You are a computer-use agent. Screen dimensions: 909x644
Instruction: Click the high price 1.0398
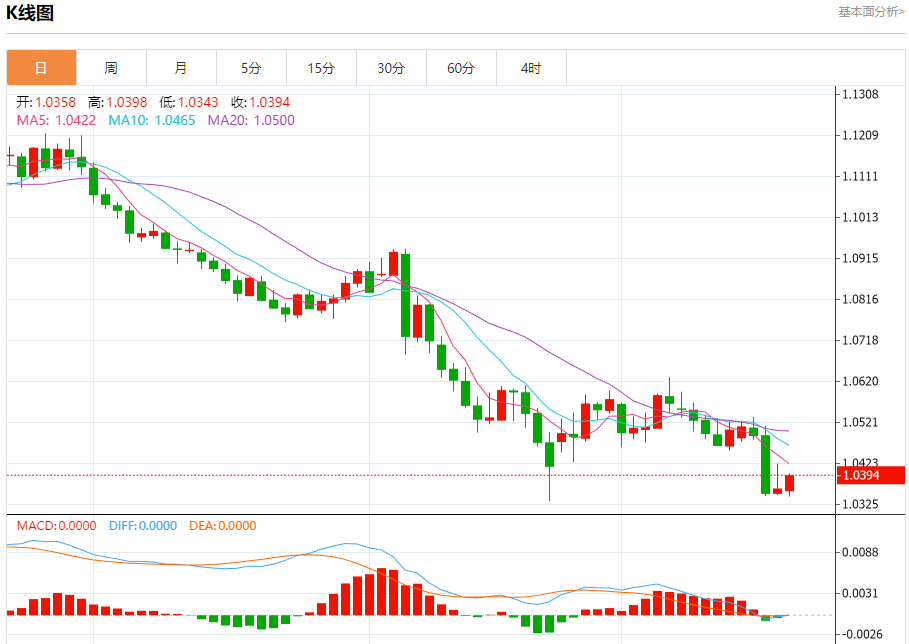tap(127, 103)
